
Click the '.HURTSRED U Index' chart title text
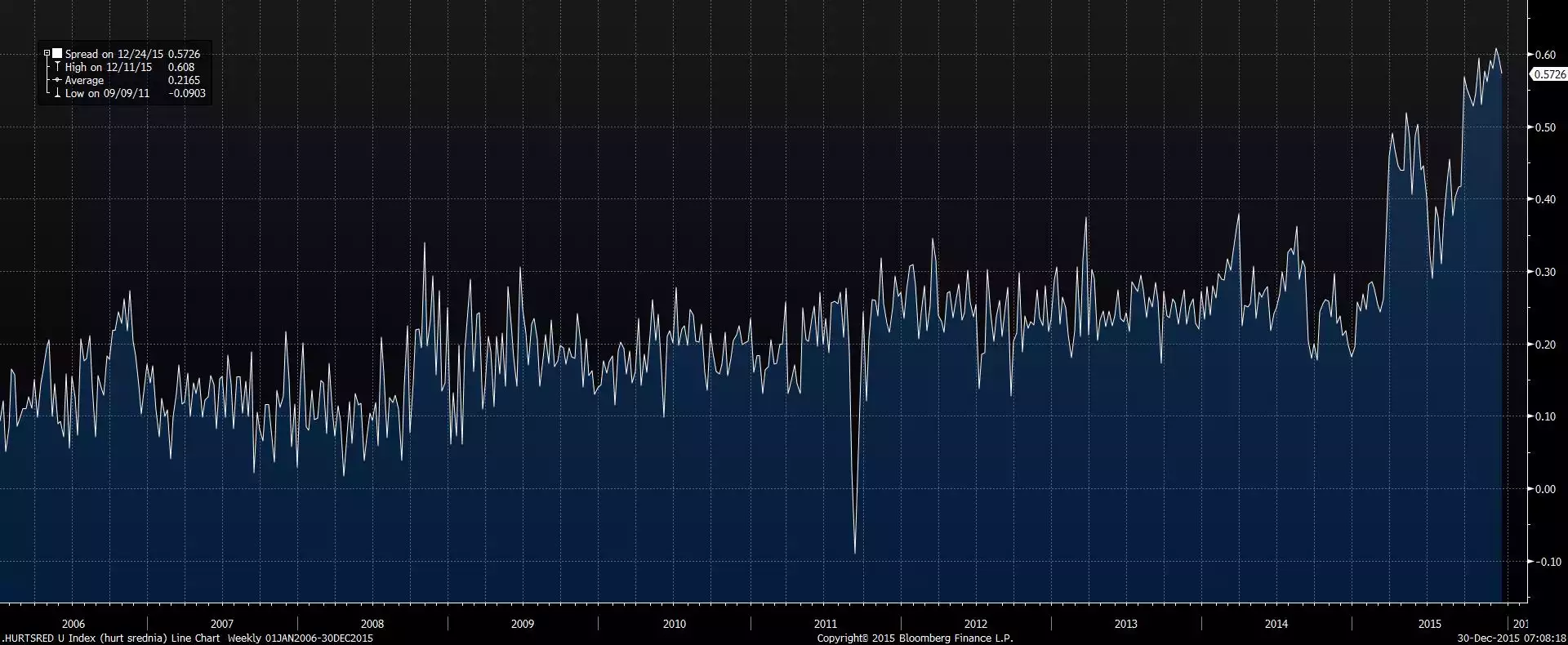[49, 638]
